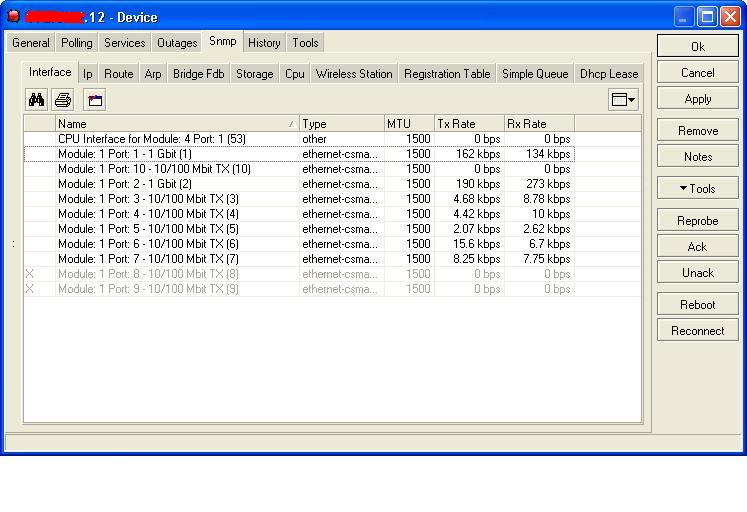This screenshot has width=747, height=512.
Task: Select disabled row Module: 1 Port: 9 - 10/100 Mbit TX (9)
Action: [299, 289]
